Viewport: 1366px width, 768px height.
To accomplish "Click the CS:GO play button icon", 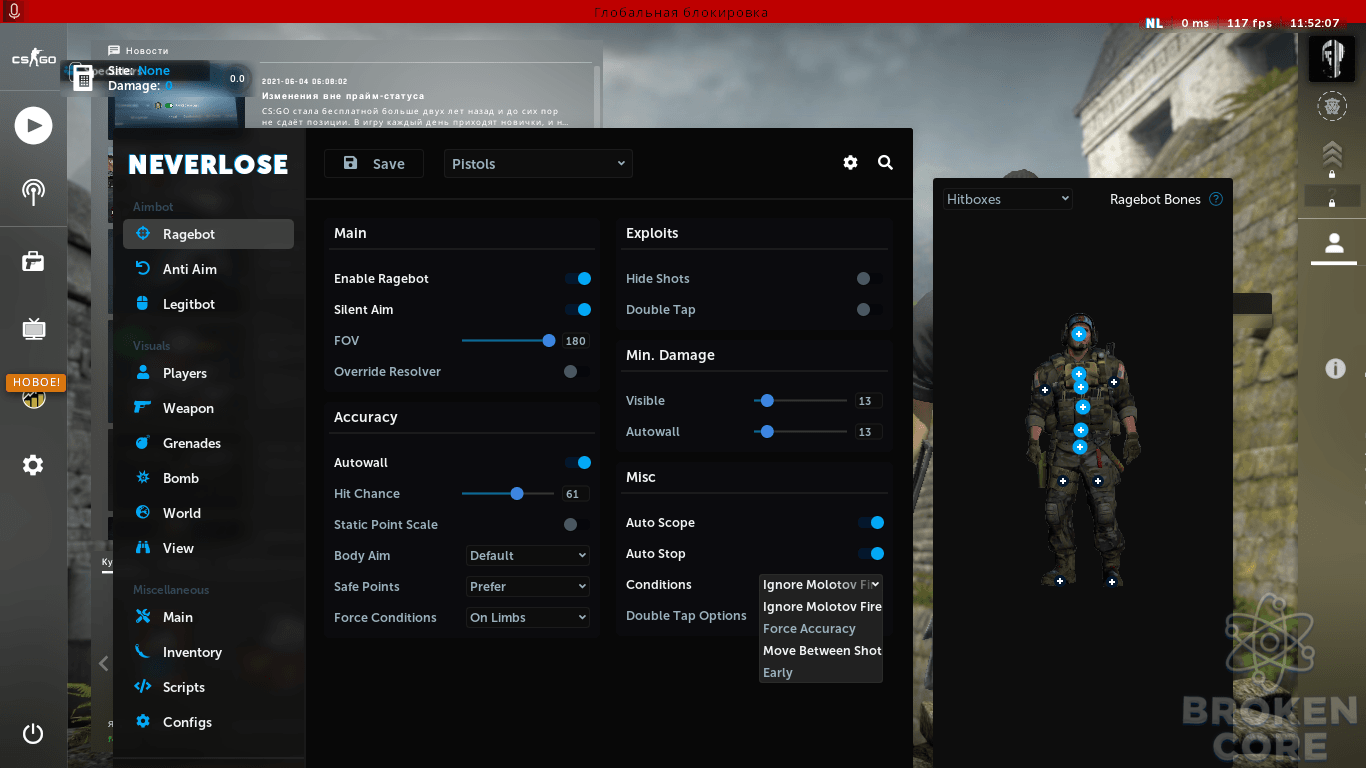I will pos(33,125).
